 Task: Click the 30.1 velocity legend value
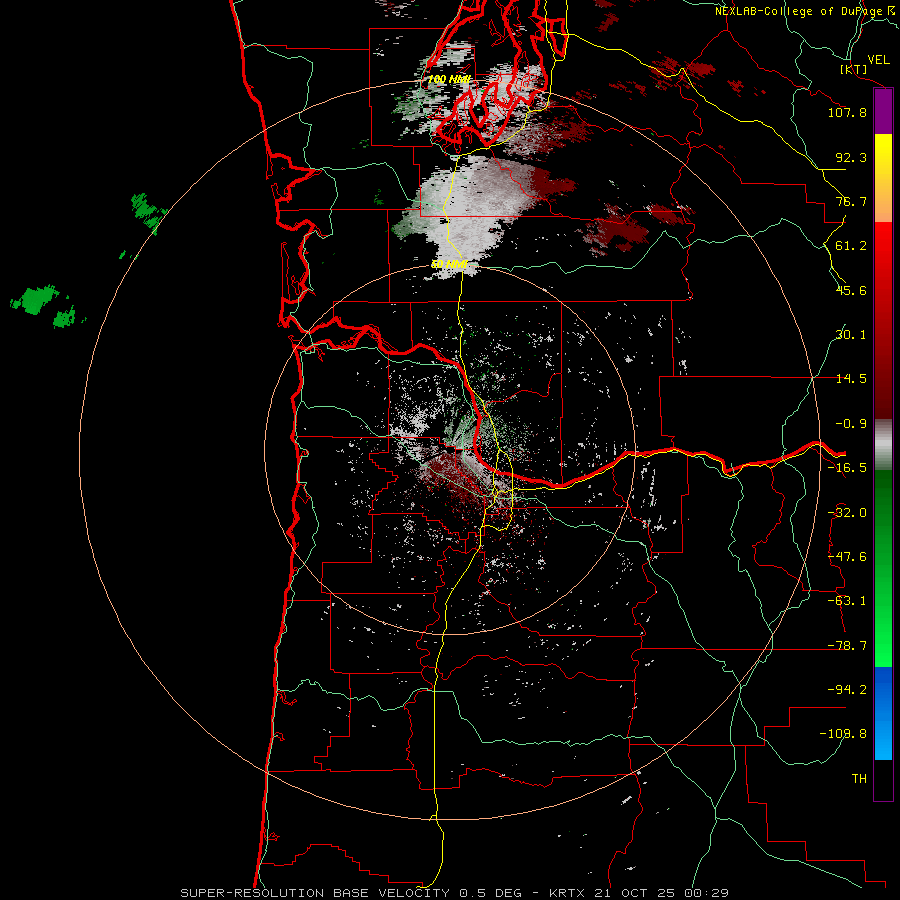[x=851, y=335]
